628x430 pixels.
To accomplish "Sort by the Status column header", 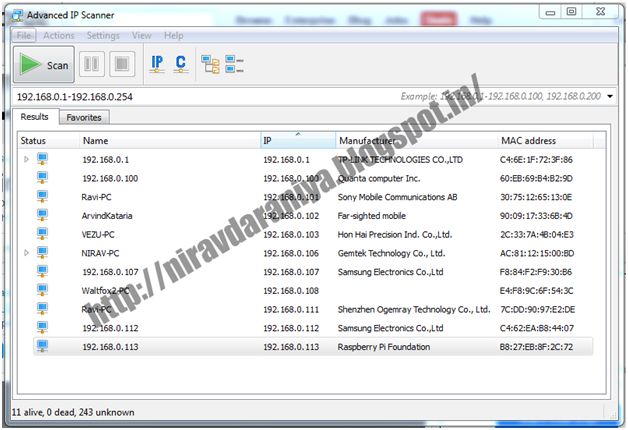I will point(49,141).
